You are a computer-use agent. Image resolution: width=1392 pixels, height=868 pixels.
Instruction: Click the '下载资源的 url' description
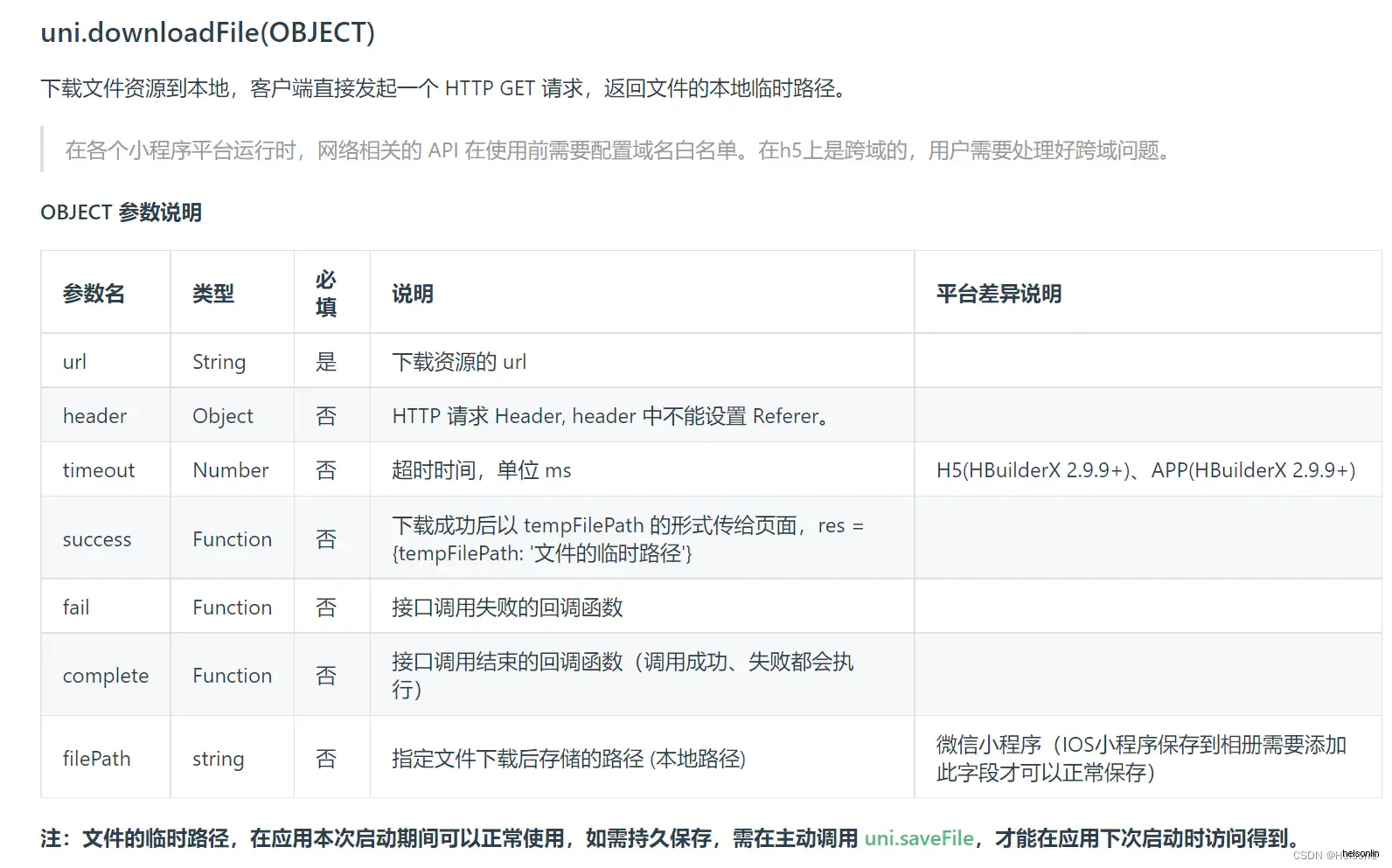pyautogui.click(x=459, y=362)
